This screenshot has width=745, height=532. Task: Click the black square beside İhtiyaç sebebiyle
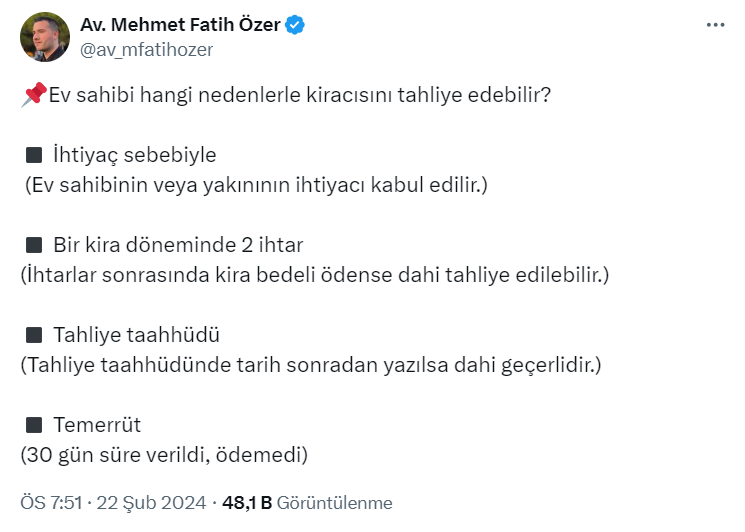coord(34,155)
